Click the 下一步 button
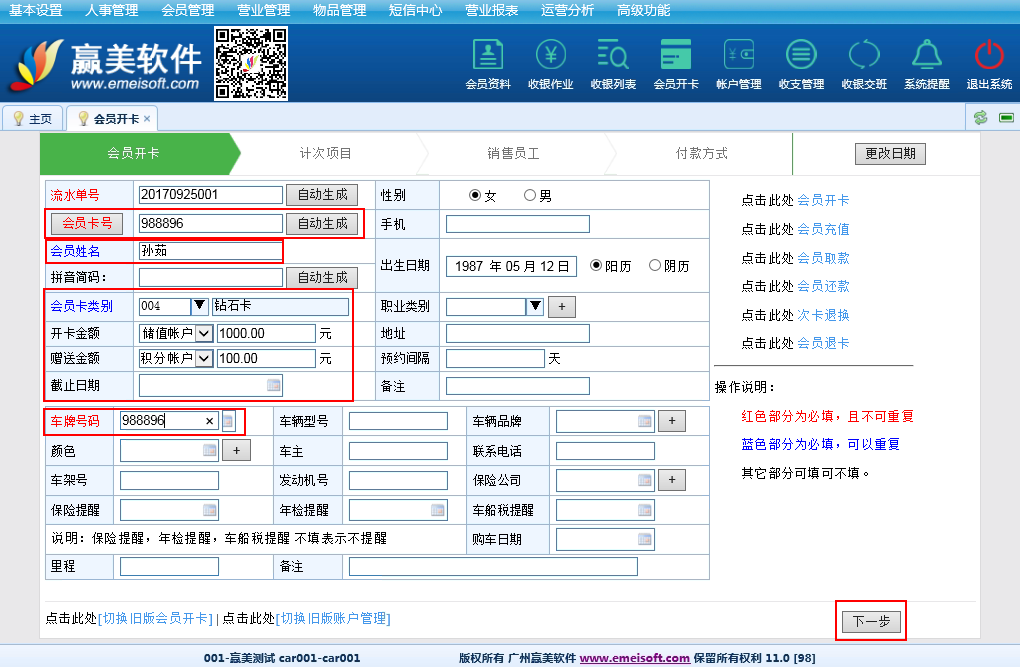The image size is (1020, 667). (870, 621)
